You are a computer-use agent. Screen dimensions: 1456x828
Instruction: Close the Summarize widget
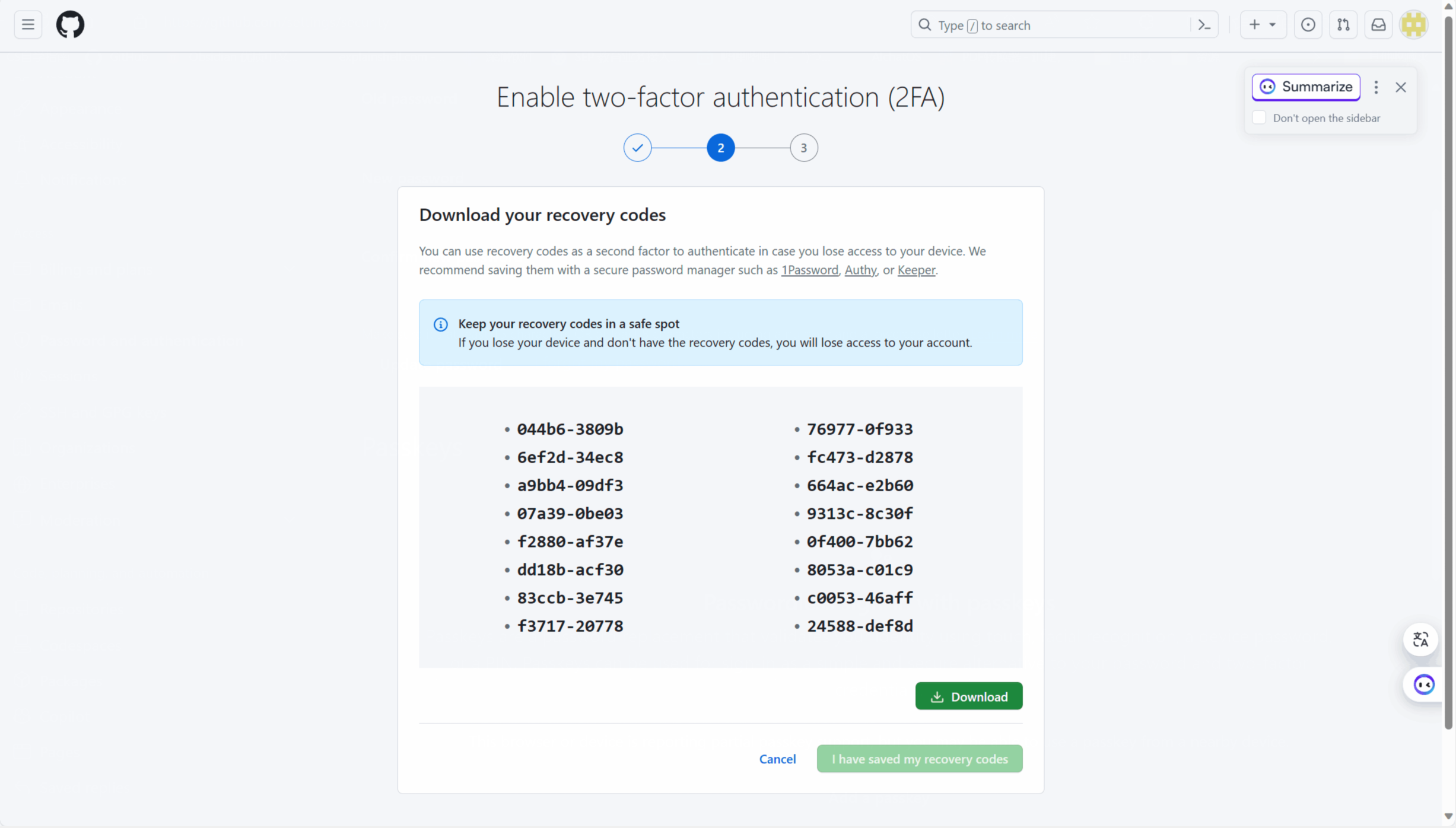1401,87
